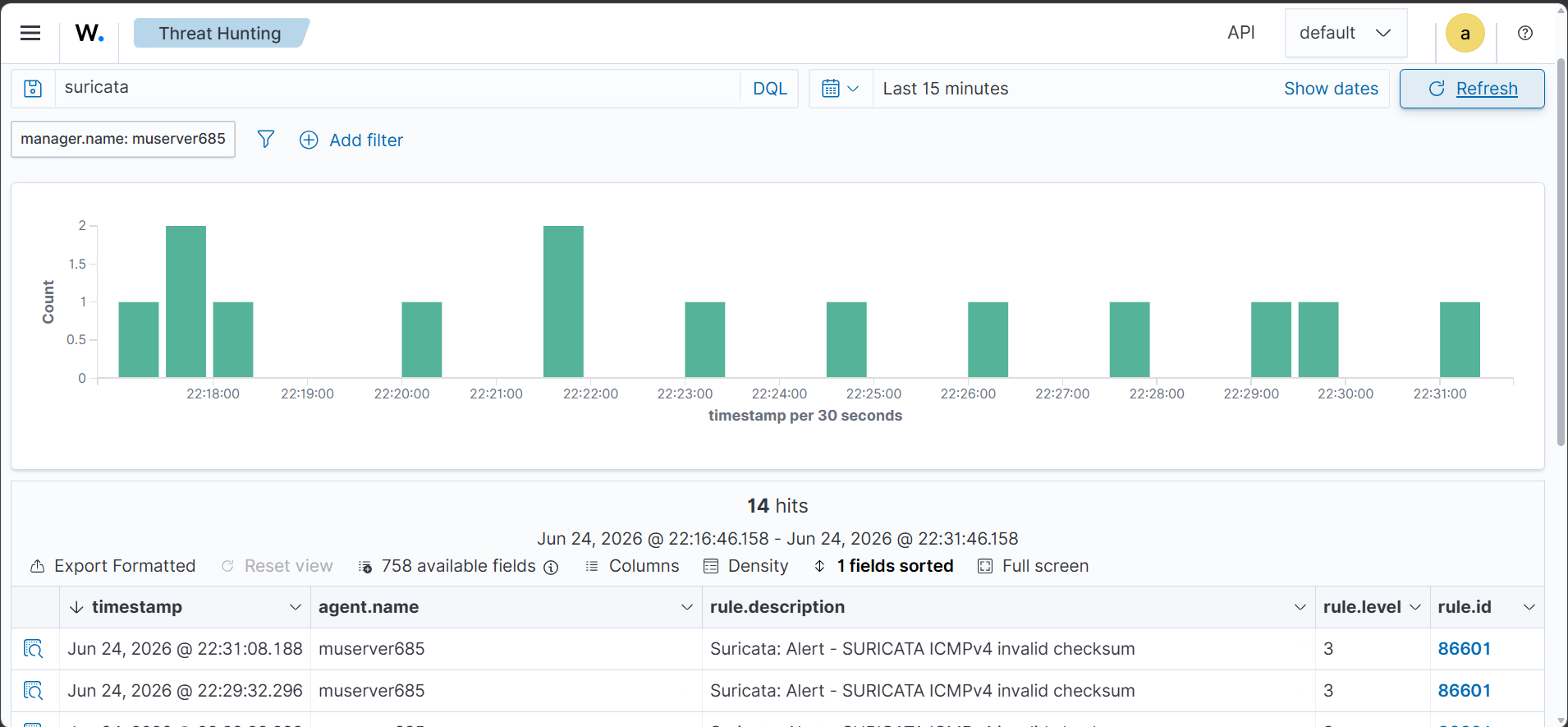Click the 758 available fields button

coord(449,566)
